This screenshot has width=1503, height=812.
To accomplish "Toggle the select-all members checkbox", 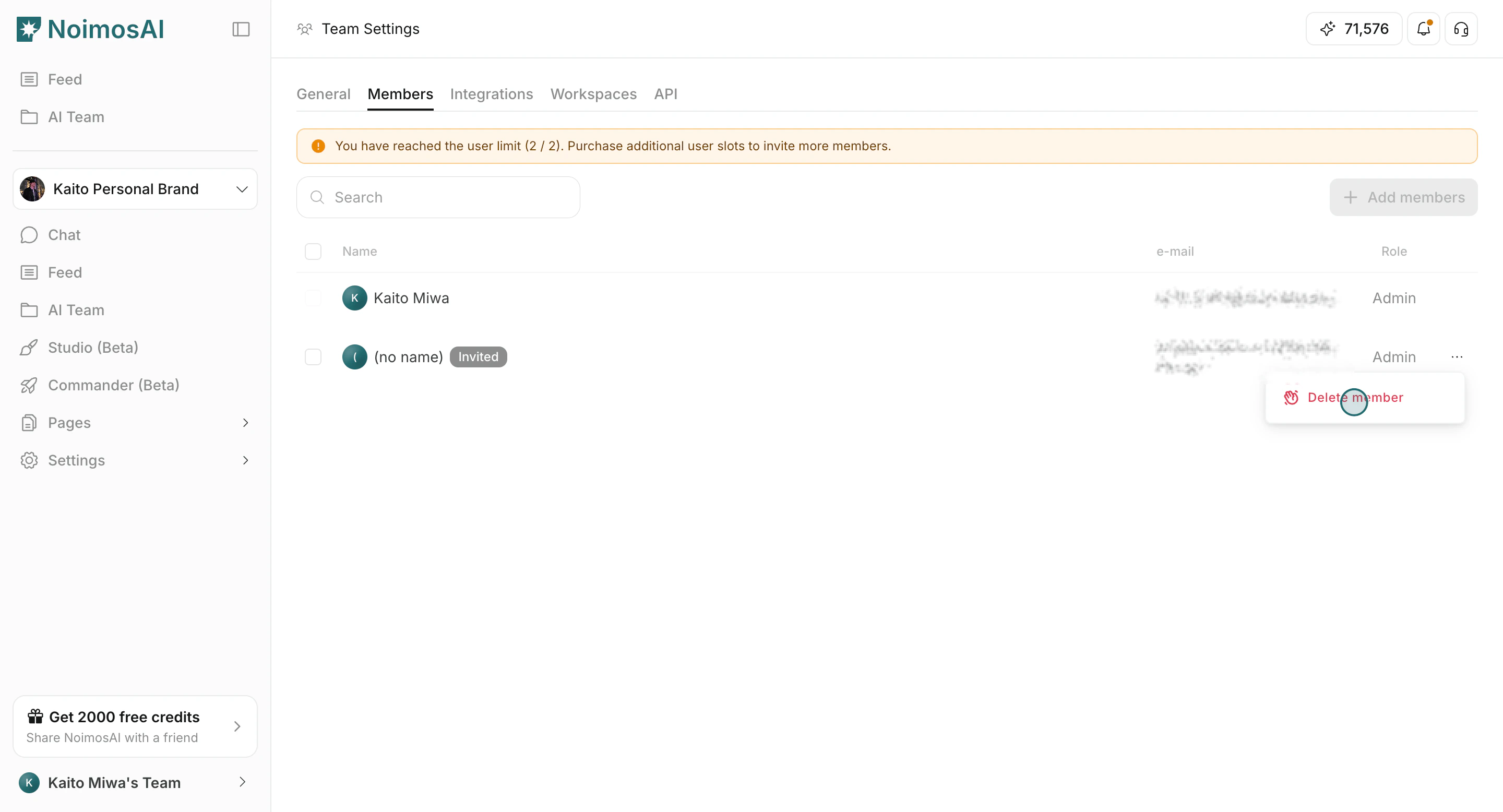I will click(x=313, y=252).
